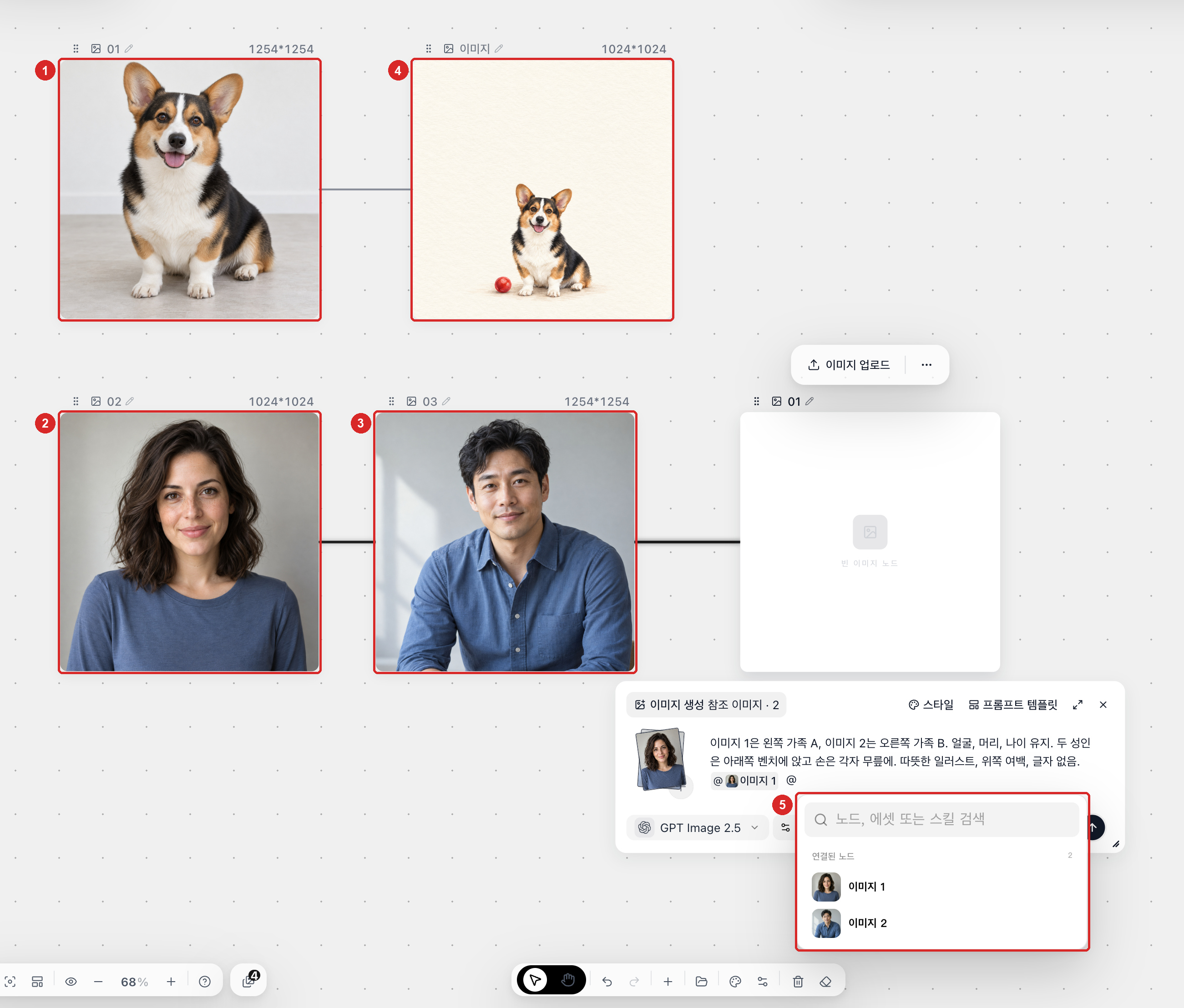Zoom out with the minus button
The height and width of the screenshot is (1008, 1184).
[x=98, y=981]
